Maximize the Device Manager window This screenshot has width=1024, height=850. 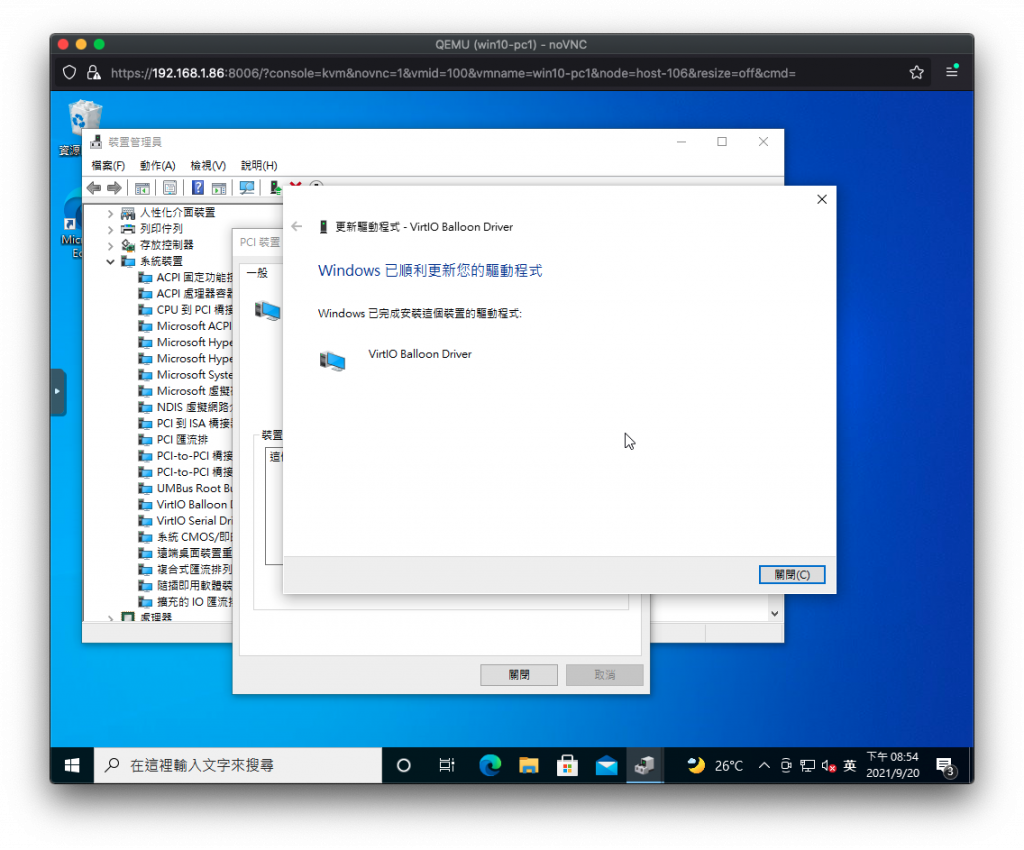pos(722,142)
